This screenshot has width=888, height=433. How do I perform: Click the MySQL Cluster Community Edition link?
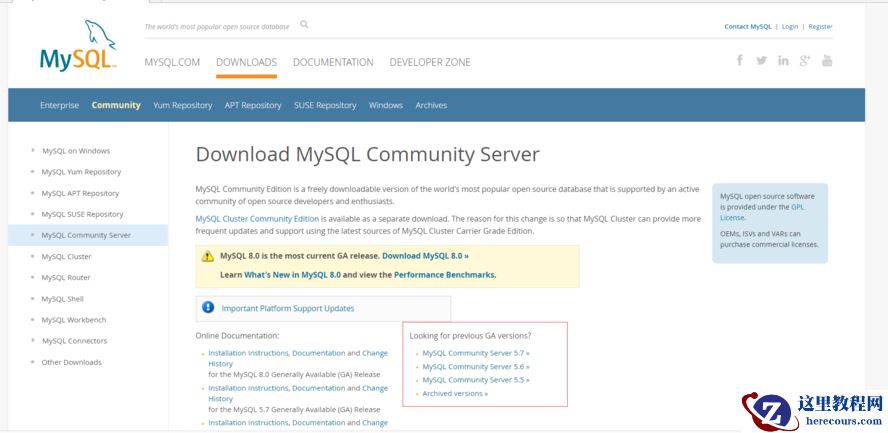click(x=257, y=218)
